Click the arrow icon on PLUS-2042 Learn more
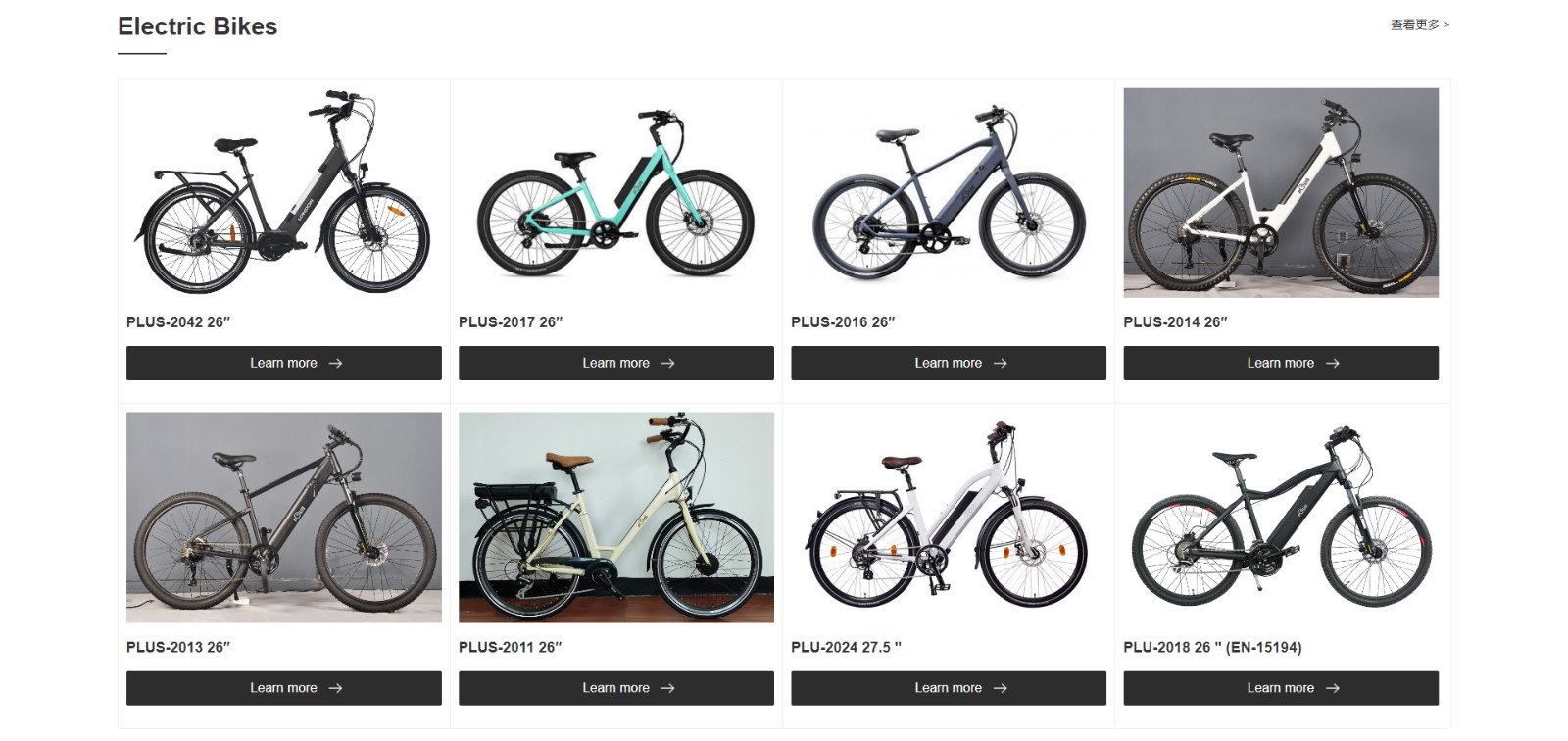The image size is (1568, 741). (x=335, y=363)
